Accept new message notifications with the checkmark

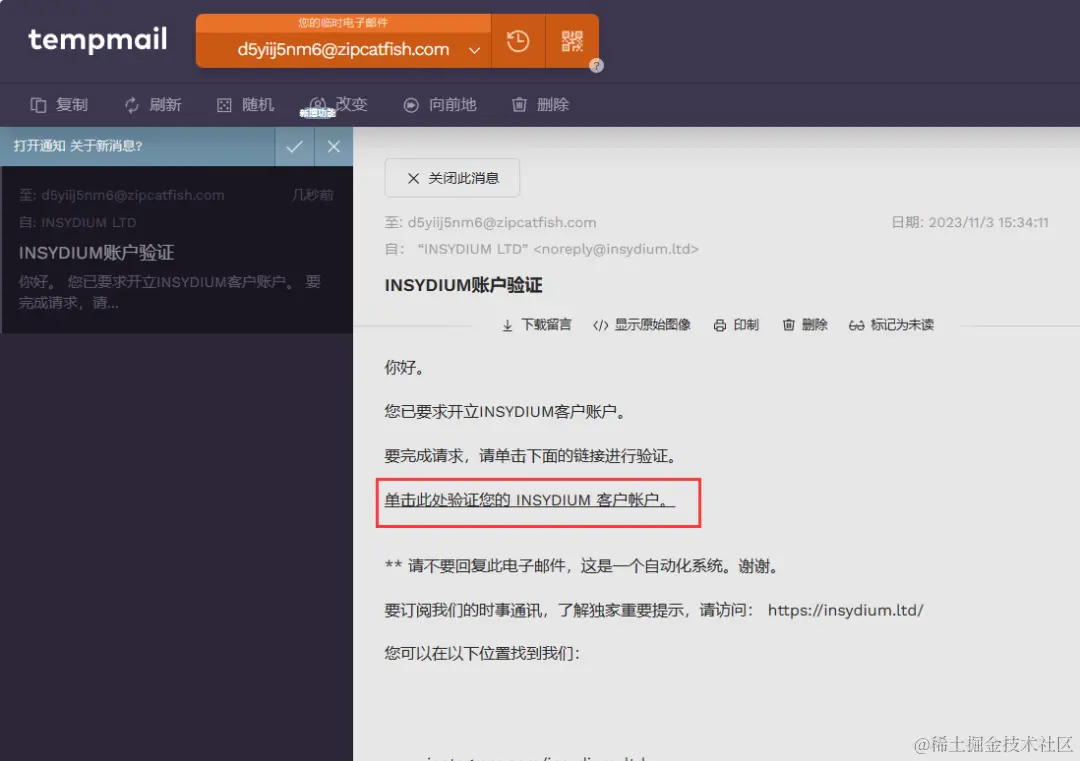click(x=293, y=146)
